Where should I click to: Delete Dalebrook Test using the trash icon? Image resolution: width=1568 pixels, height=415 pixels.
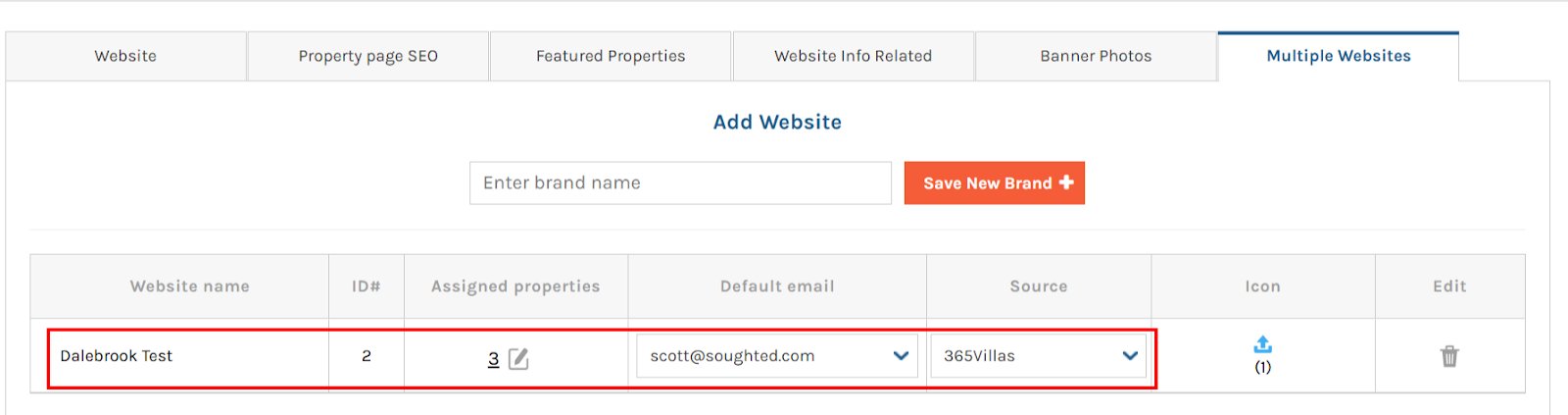coord(1449,356)
